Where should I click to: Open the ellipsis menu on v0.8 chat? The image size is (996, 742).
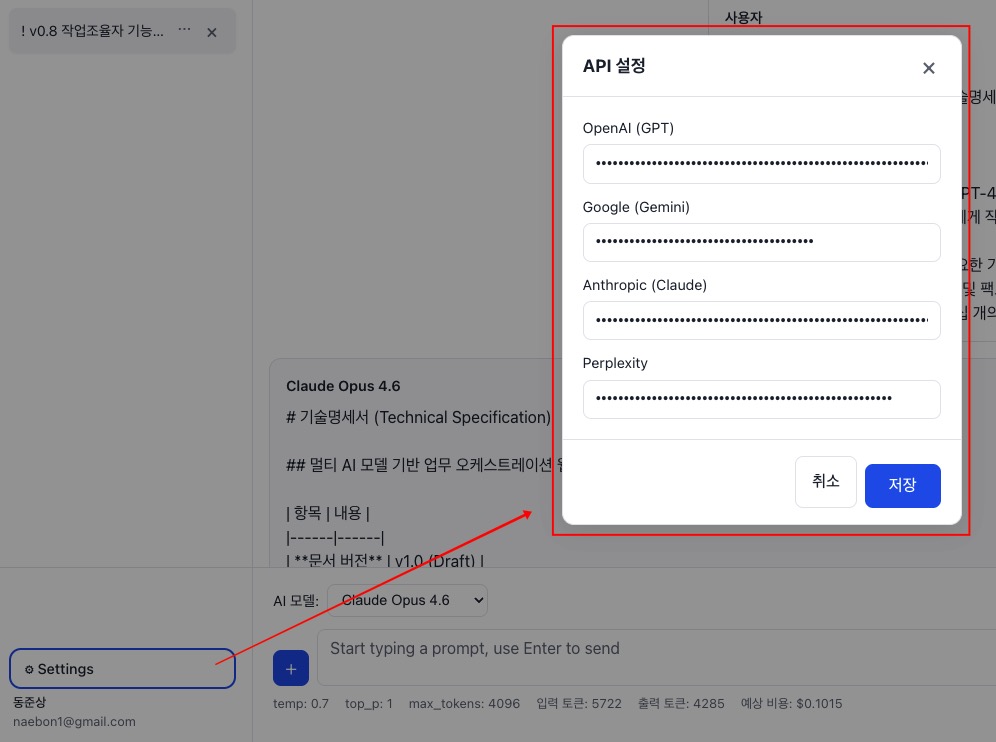(184, 31)
